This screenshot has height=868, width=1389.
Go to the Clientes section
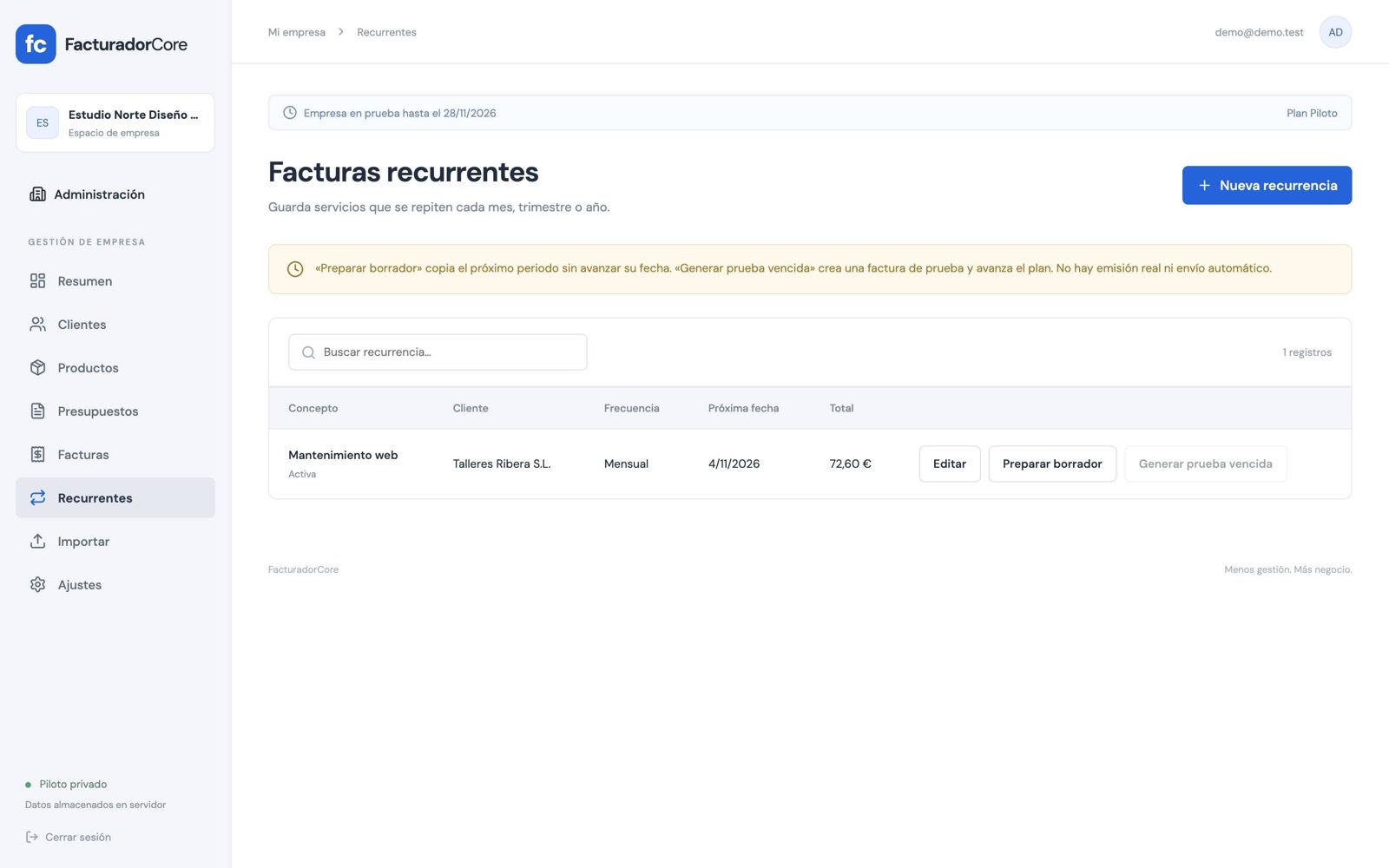pos(115,325)
